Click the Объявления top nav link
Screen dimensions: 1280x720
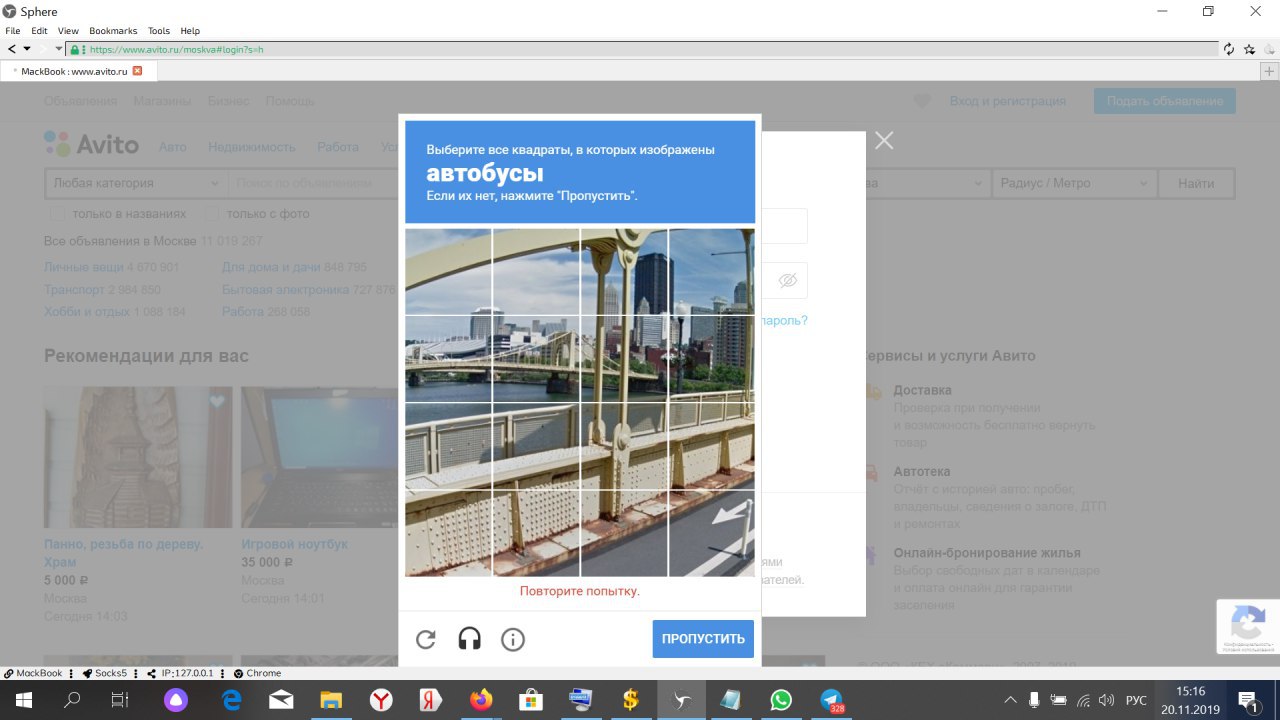tap(81, 101)
